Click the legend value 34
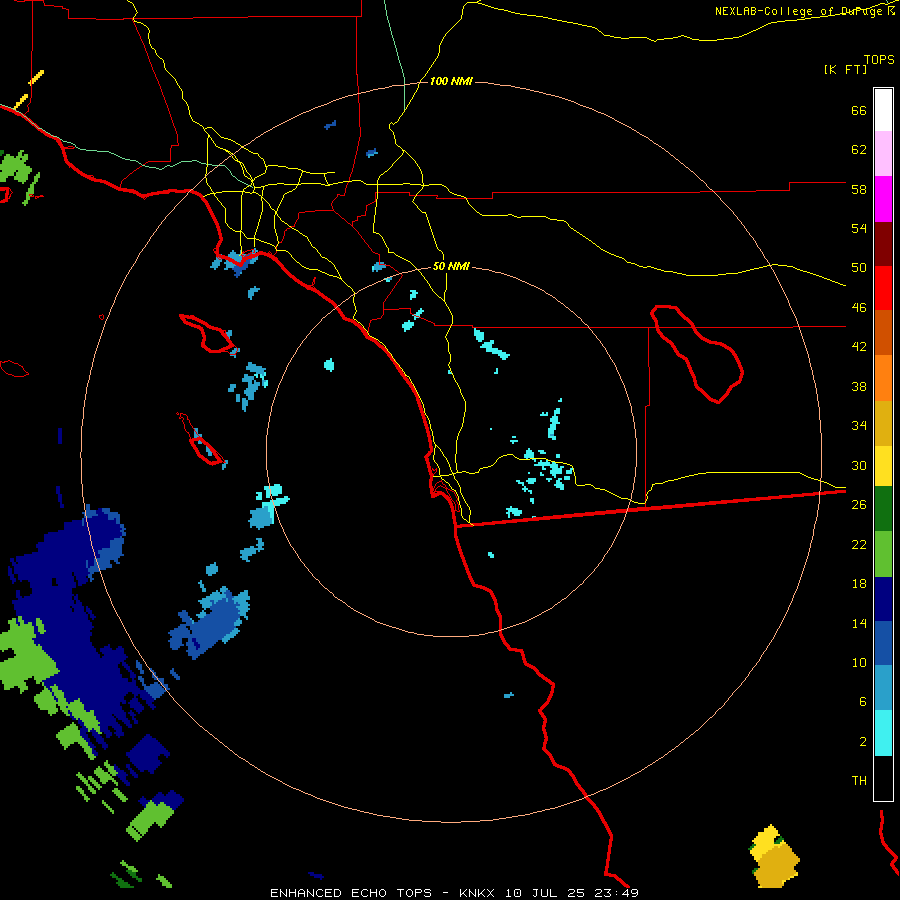Image resolution: width=900 pixels, height=900 pixels. (x=859, y=426)
